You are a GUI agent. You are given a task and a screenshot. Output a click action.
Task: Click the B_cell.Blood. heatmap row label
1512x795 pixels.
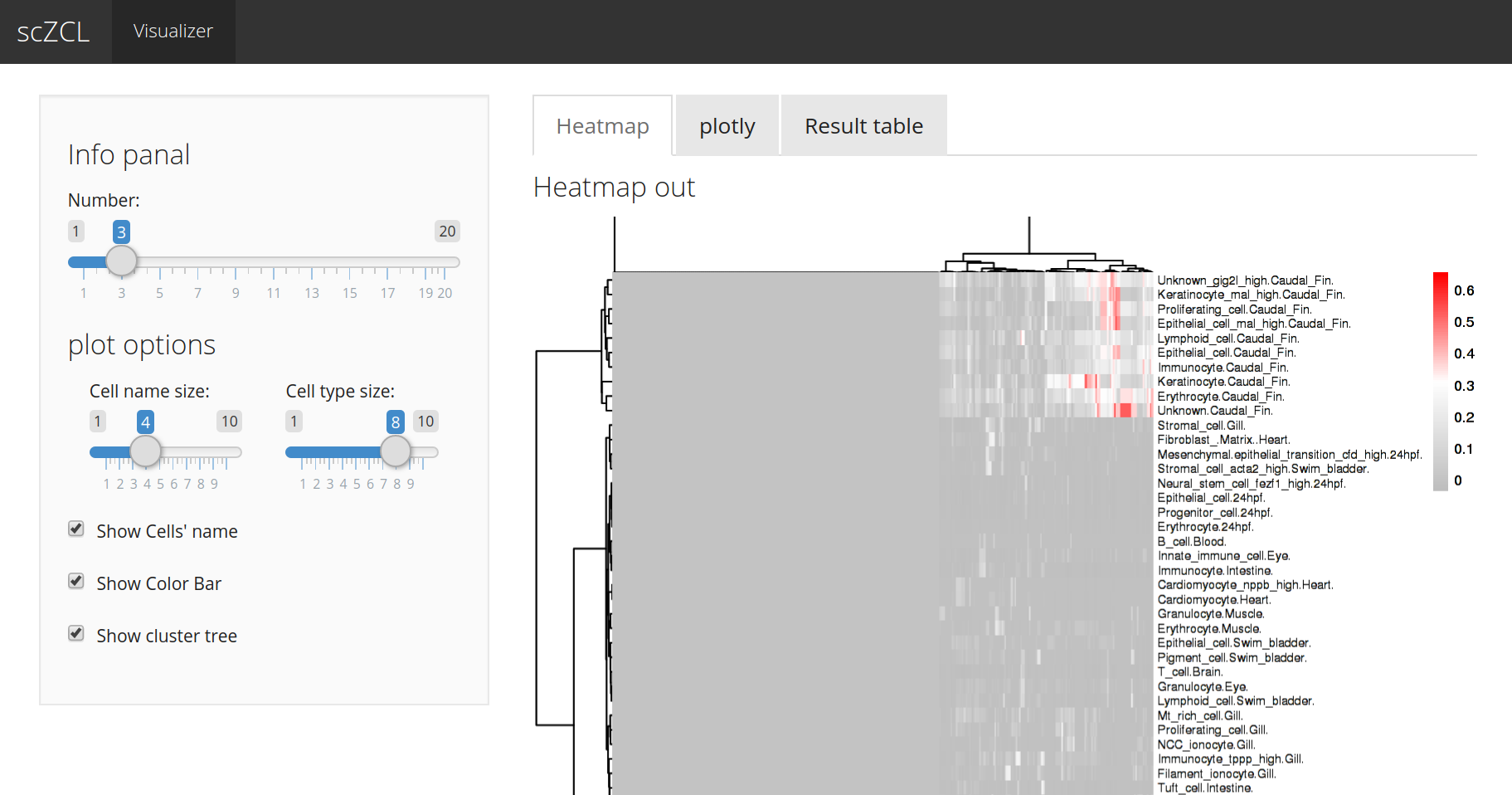point(1191,542)
